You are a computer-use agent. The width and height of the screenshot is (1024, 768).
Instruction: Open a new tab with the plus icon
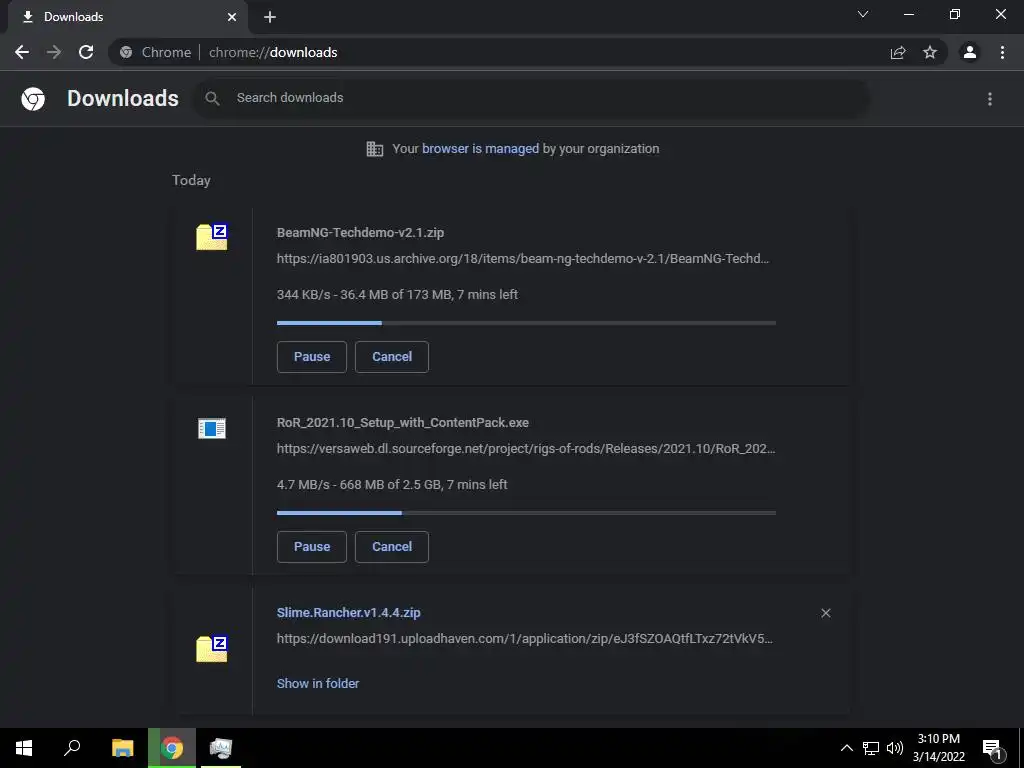click(270, 17)
